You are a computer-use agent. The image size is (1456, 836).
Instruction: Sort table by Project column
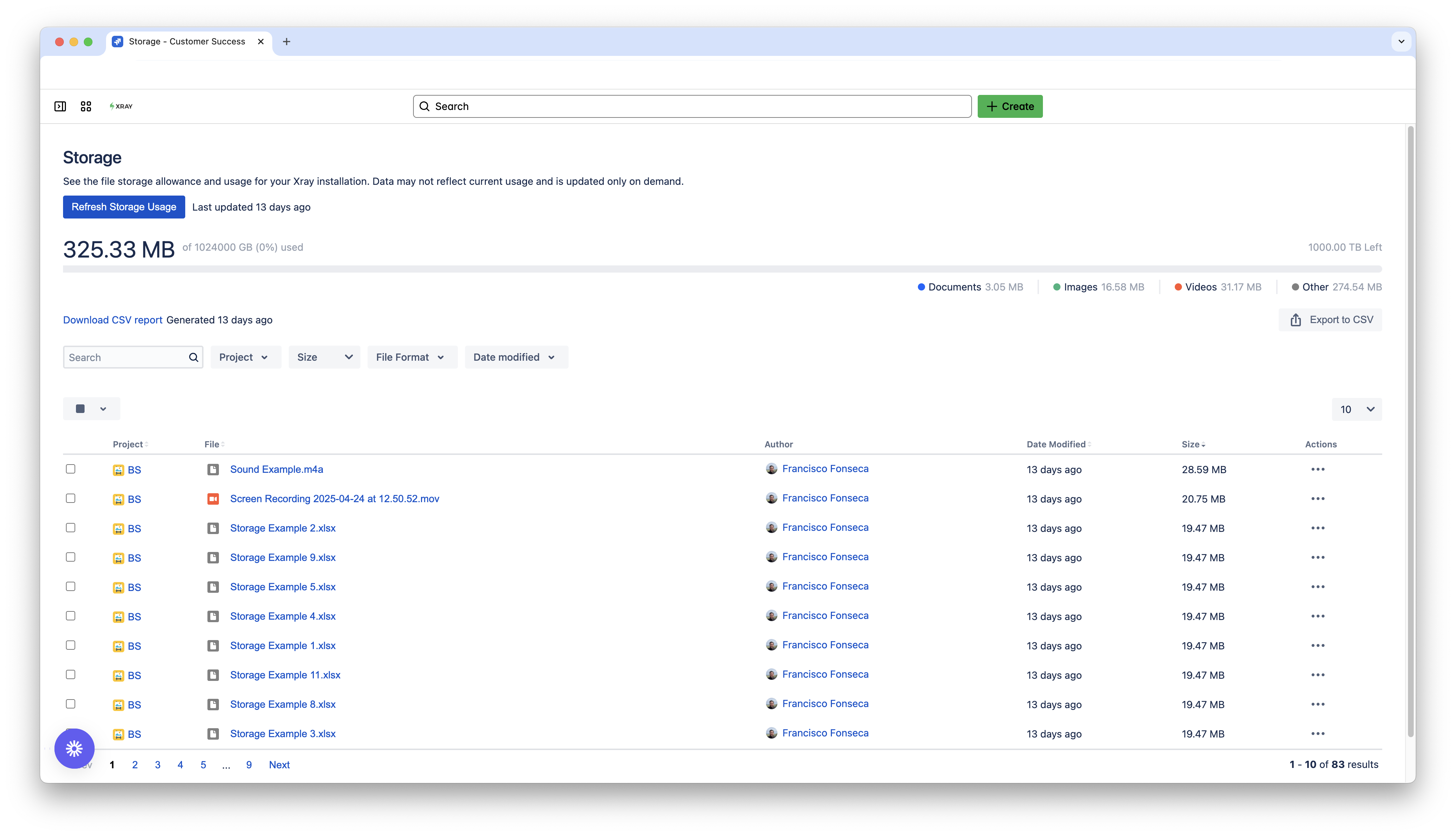(130, 445)
